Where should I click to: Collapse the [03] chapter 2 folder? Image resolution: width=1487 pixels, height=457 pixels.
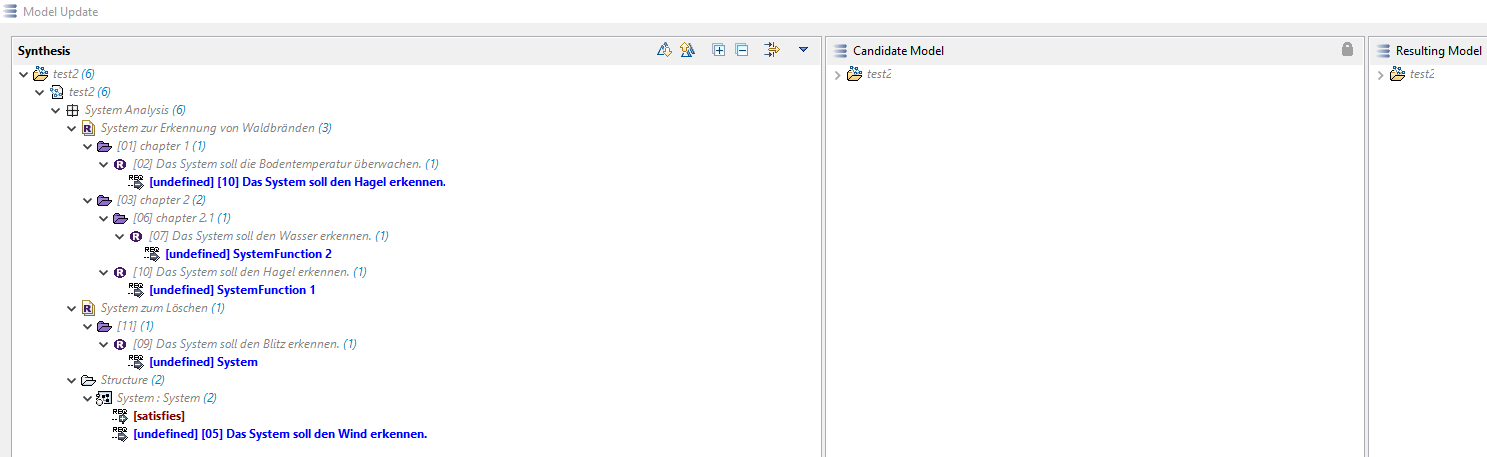click(x=88, y=200)
